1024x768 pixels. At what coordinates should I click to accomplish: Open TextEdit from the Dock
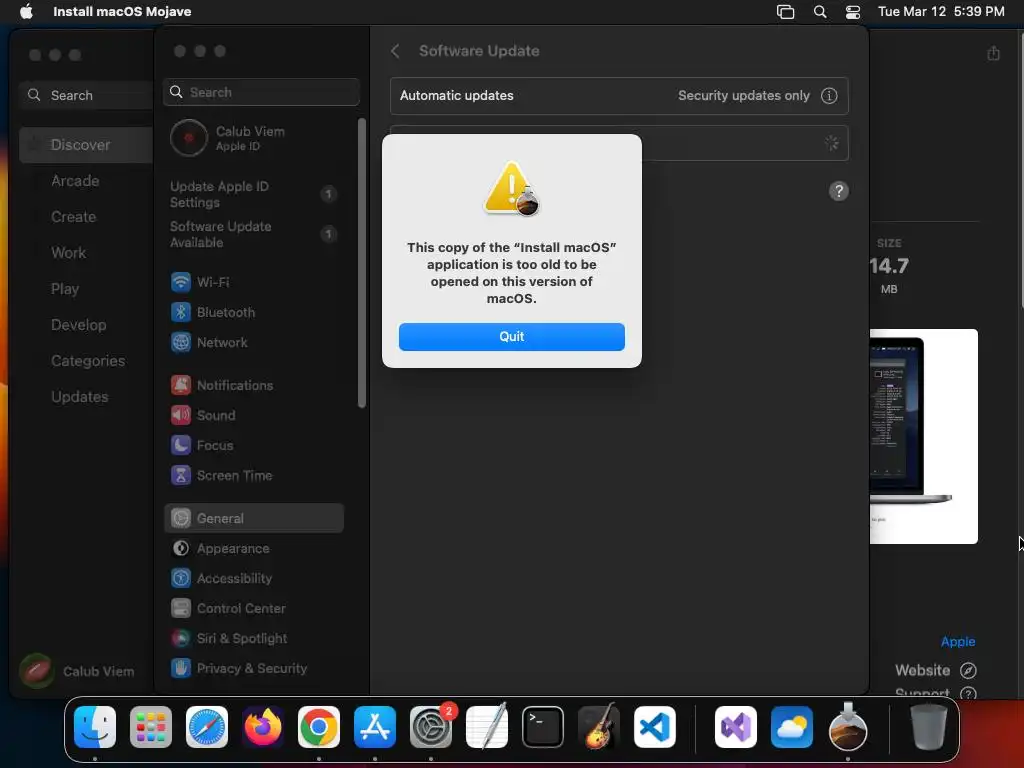click(487, 726)
